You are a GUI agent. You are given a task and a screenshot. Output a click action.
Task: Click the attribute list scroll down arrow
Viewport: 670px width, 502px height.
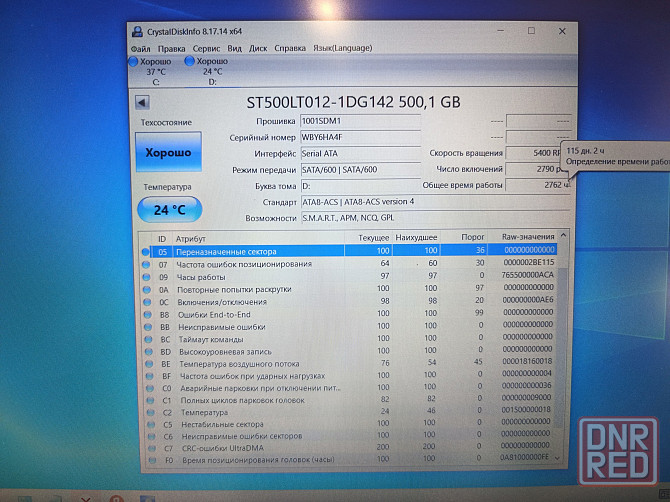[557, 458]
